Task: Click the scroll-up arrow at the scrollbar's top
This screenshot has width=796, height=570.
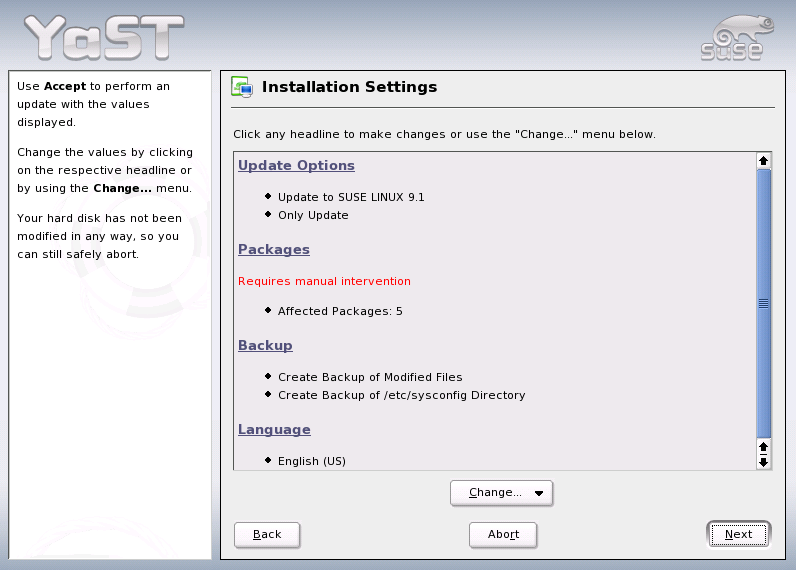Action: pyautogui.click(x=764, y=160)
